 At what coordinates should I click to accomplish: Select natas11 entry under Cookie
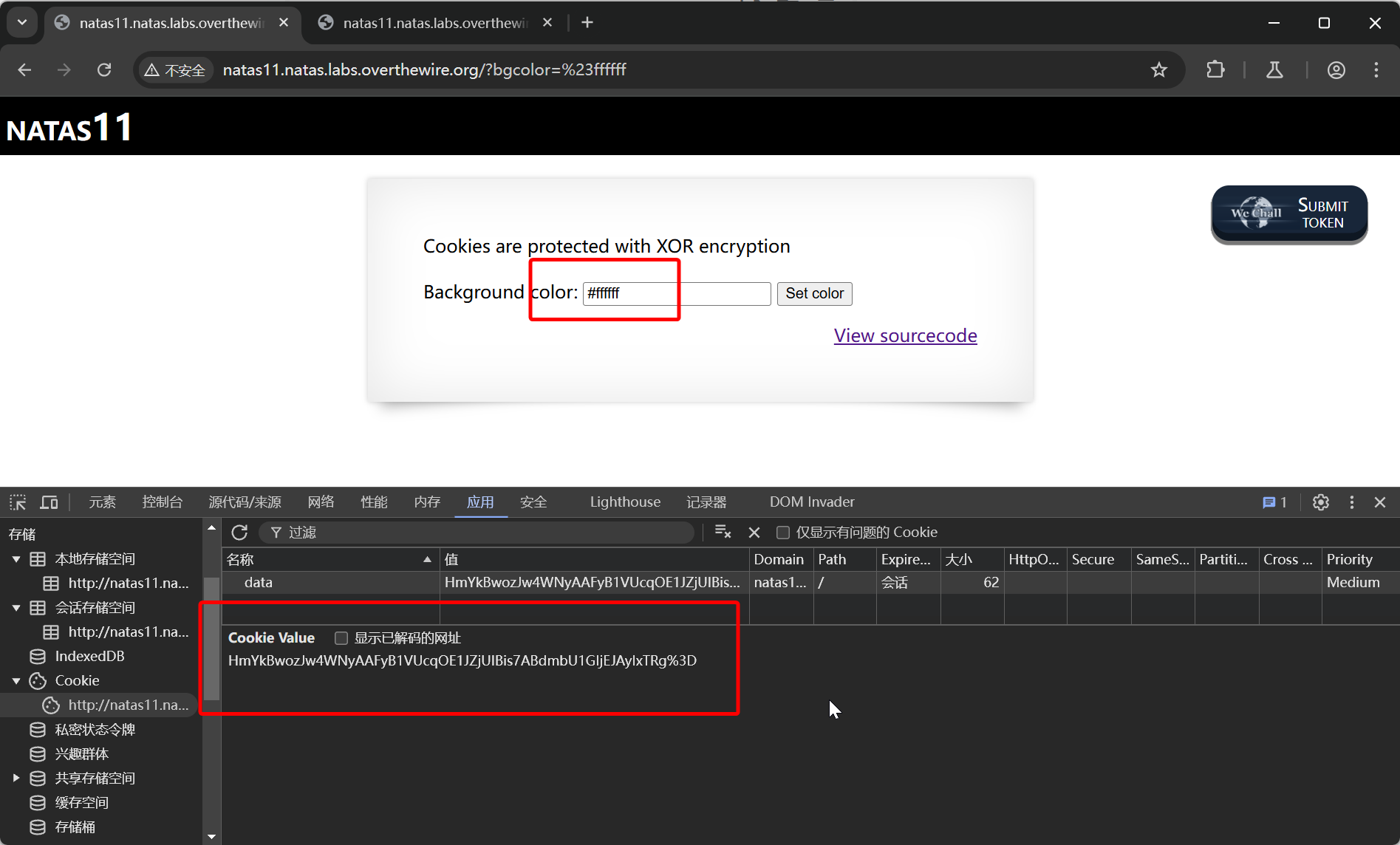(117, 705)
